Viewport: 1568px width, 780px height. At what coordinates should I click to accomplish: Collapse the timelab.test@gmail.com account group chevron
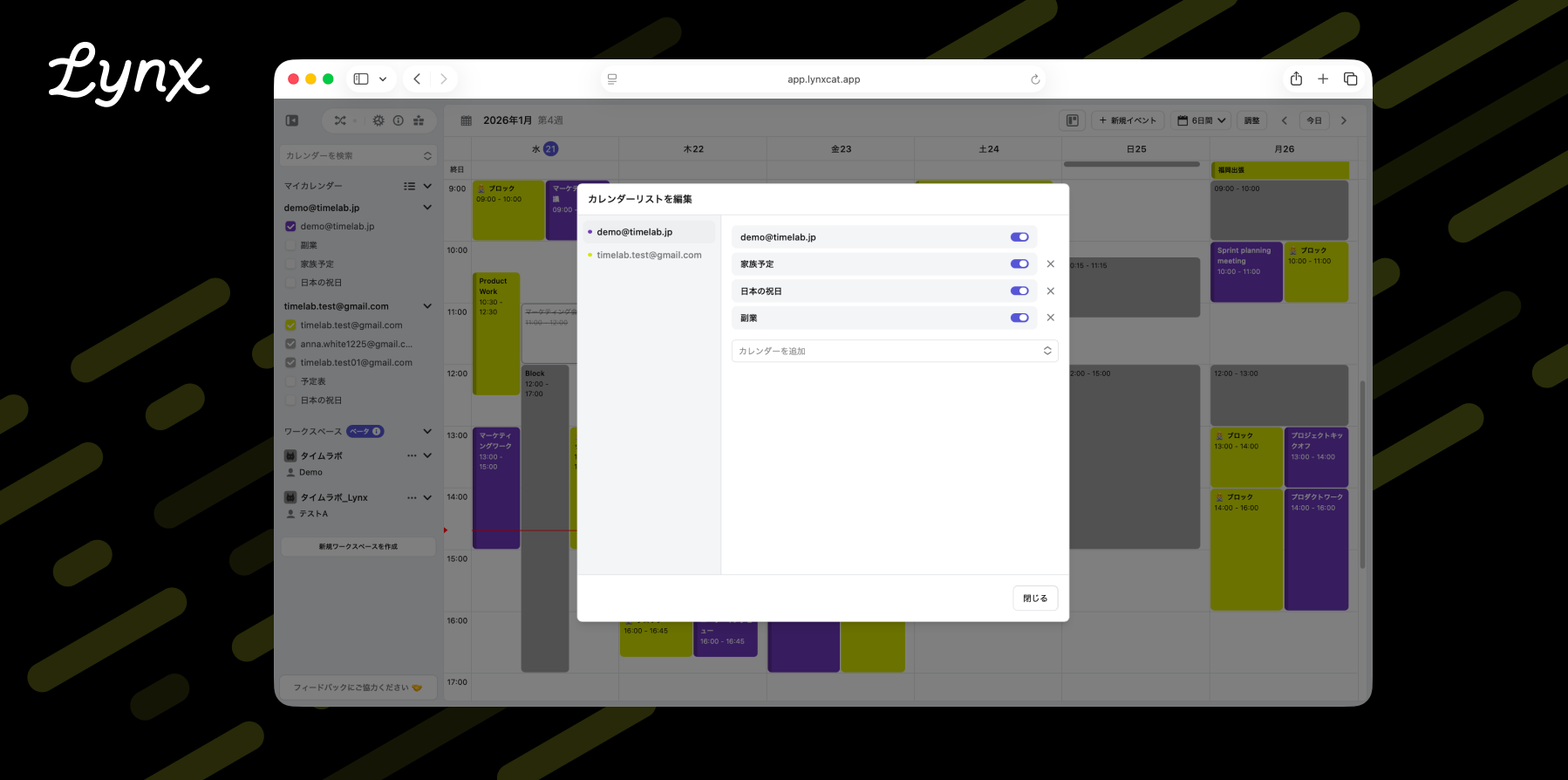pyautogui.click(x=427, y=306)
